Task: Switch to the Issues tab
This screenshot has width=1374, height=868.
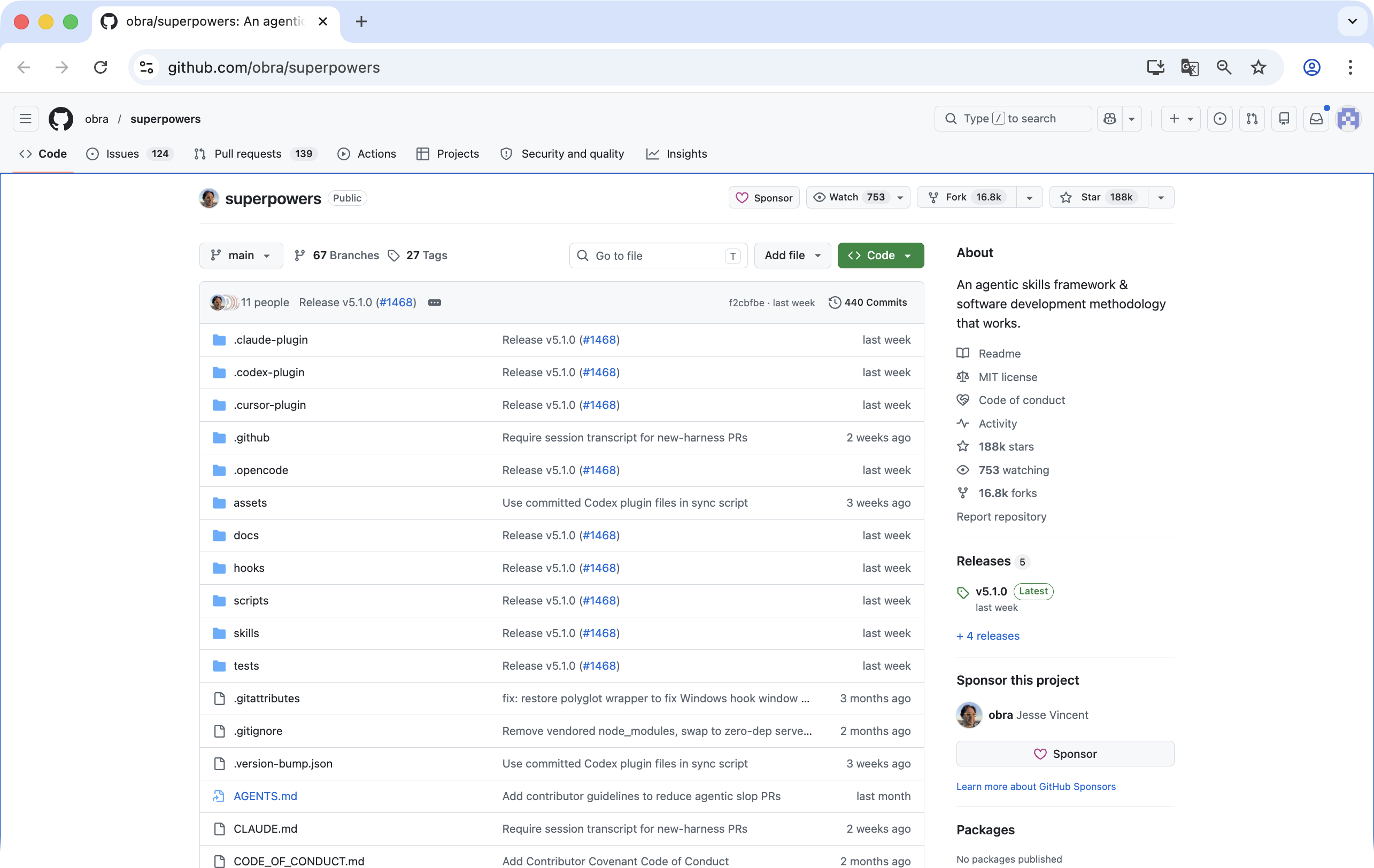Action: (x=130, y=154)
